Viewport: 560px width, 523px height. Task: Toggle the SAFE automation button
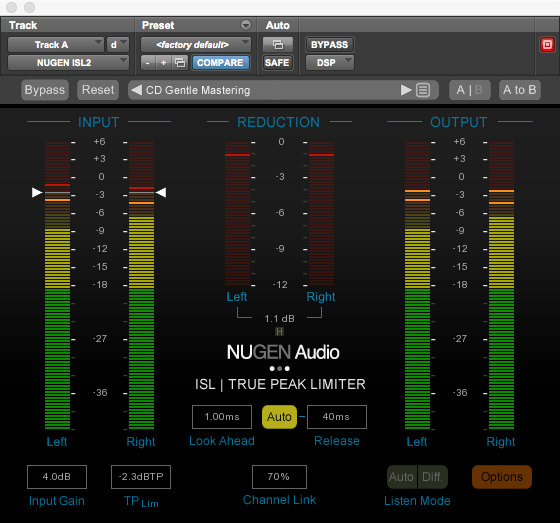coord(278,63)
